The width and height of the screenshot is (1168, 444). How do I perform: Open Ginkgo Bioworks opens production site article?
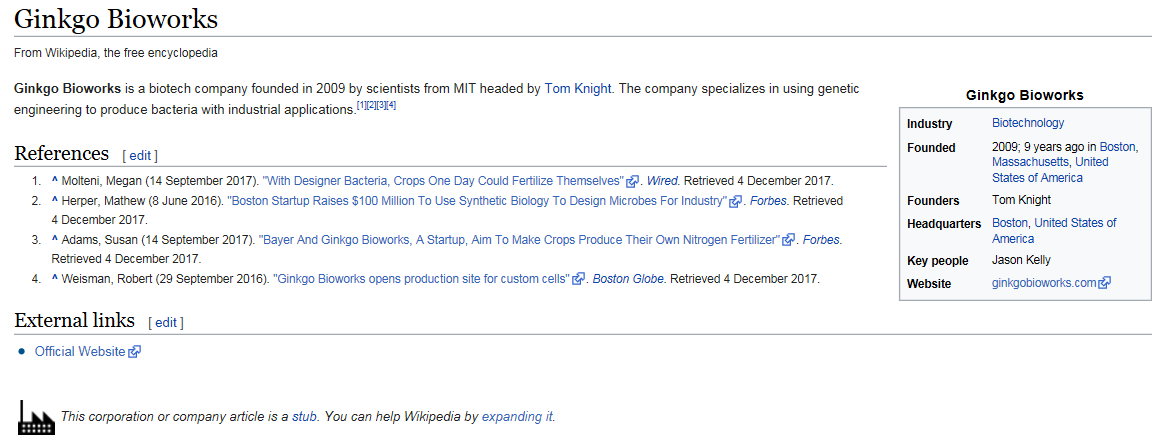[422, 279]
